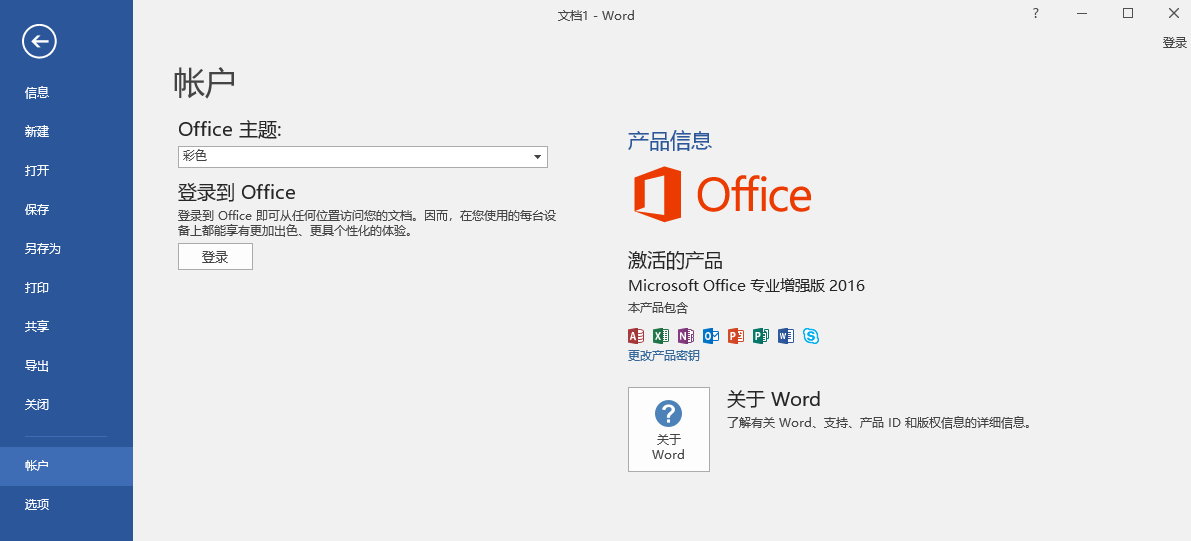Open the Office 主题 dropdown
The image size is (1191, 541).
pyautogui.click(x=362, y=157)
